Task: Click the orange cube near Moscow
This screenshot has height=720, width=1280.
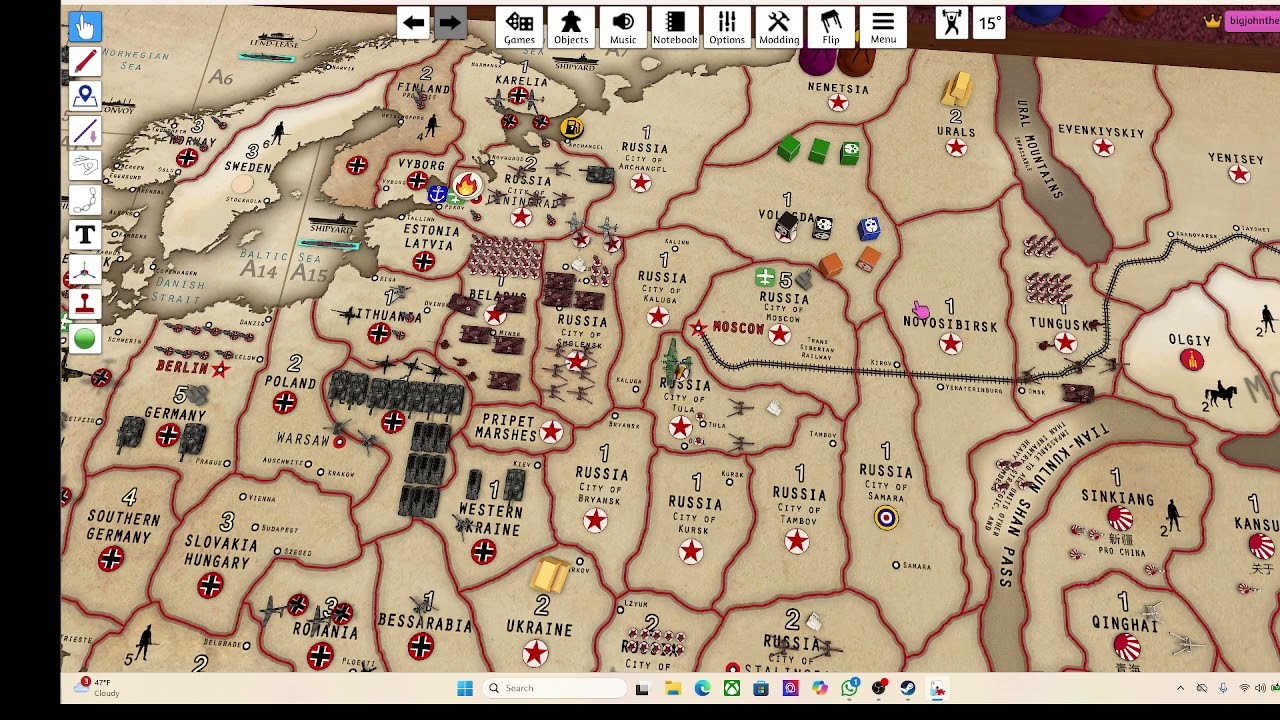Action: pos(831,265)
